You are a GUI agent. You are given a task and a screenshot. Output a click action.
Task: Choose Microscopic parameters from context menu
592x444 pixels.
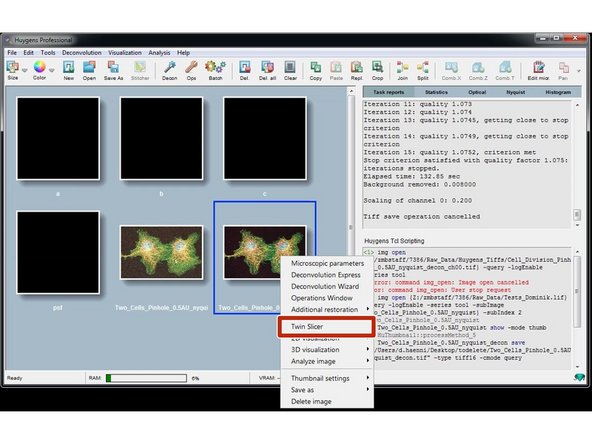click(327, 263)
